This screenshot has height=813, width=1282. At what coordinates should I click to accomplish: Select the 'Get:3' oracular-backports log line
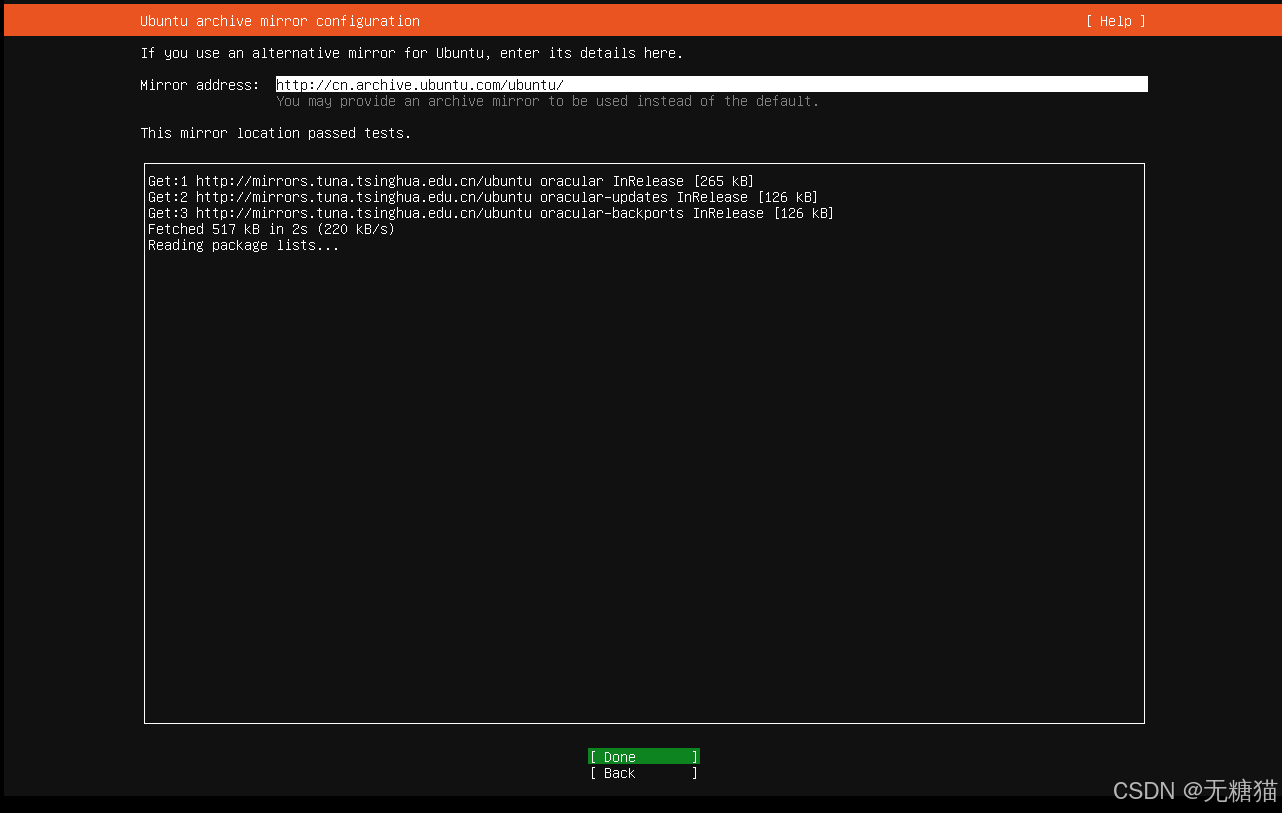(490, 213)
